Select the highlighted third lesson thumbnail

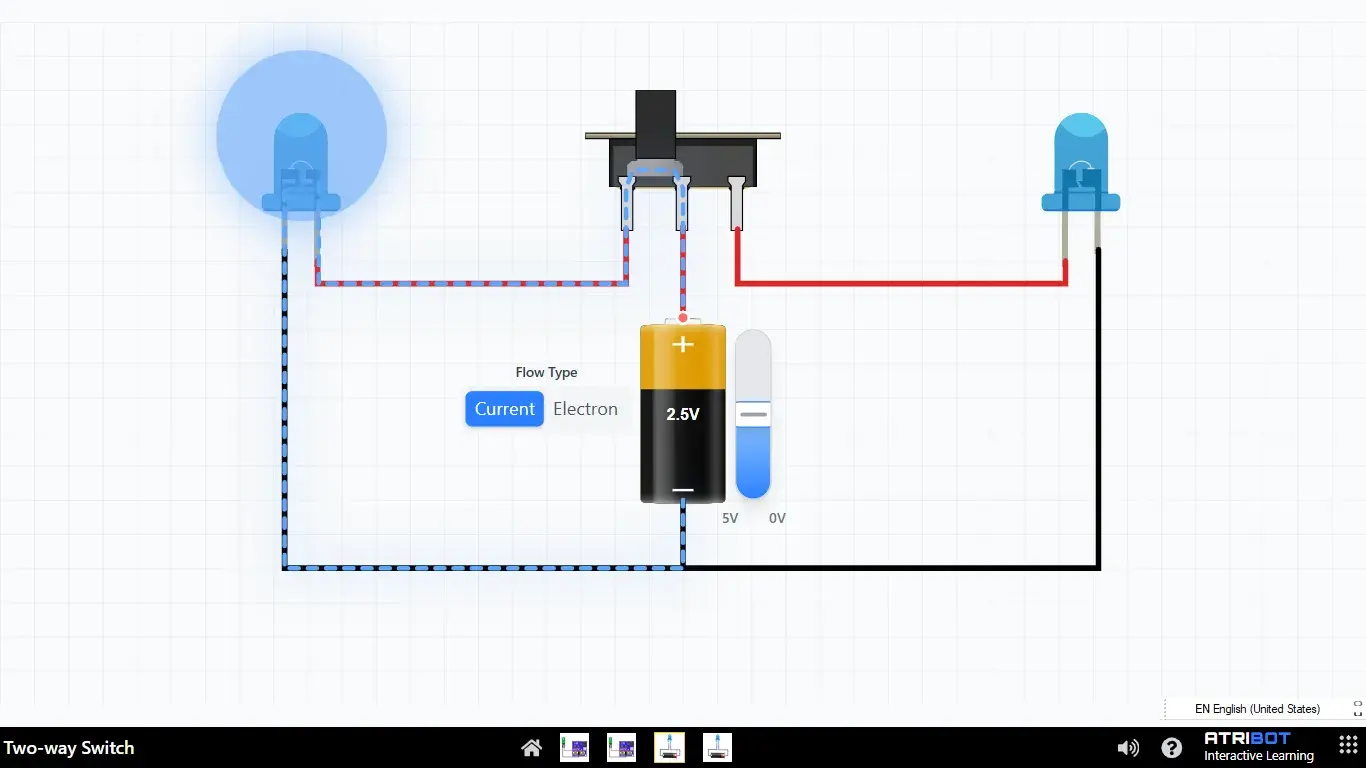pyautogui.click(x=669, y=748)
